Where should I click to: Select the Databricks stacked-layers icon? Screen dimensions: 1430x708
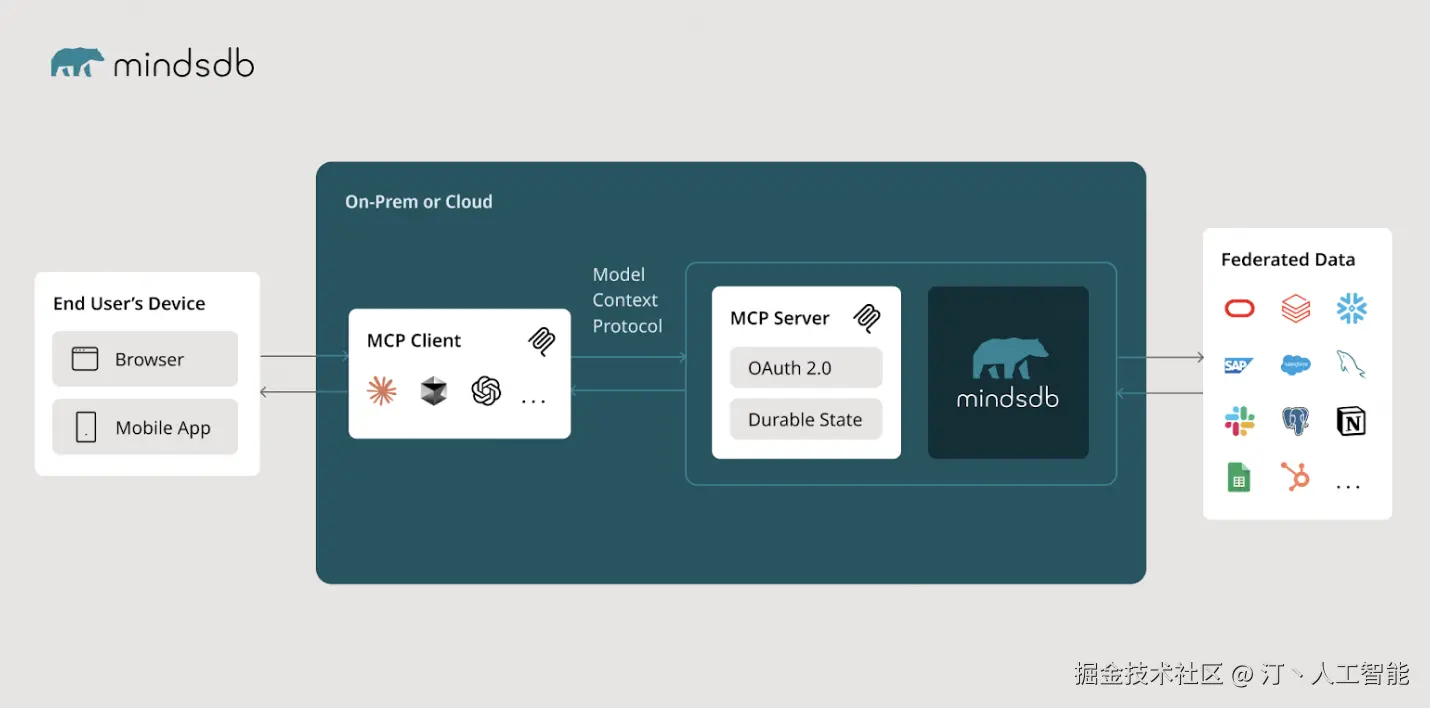tap(1295, 309)
